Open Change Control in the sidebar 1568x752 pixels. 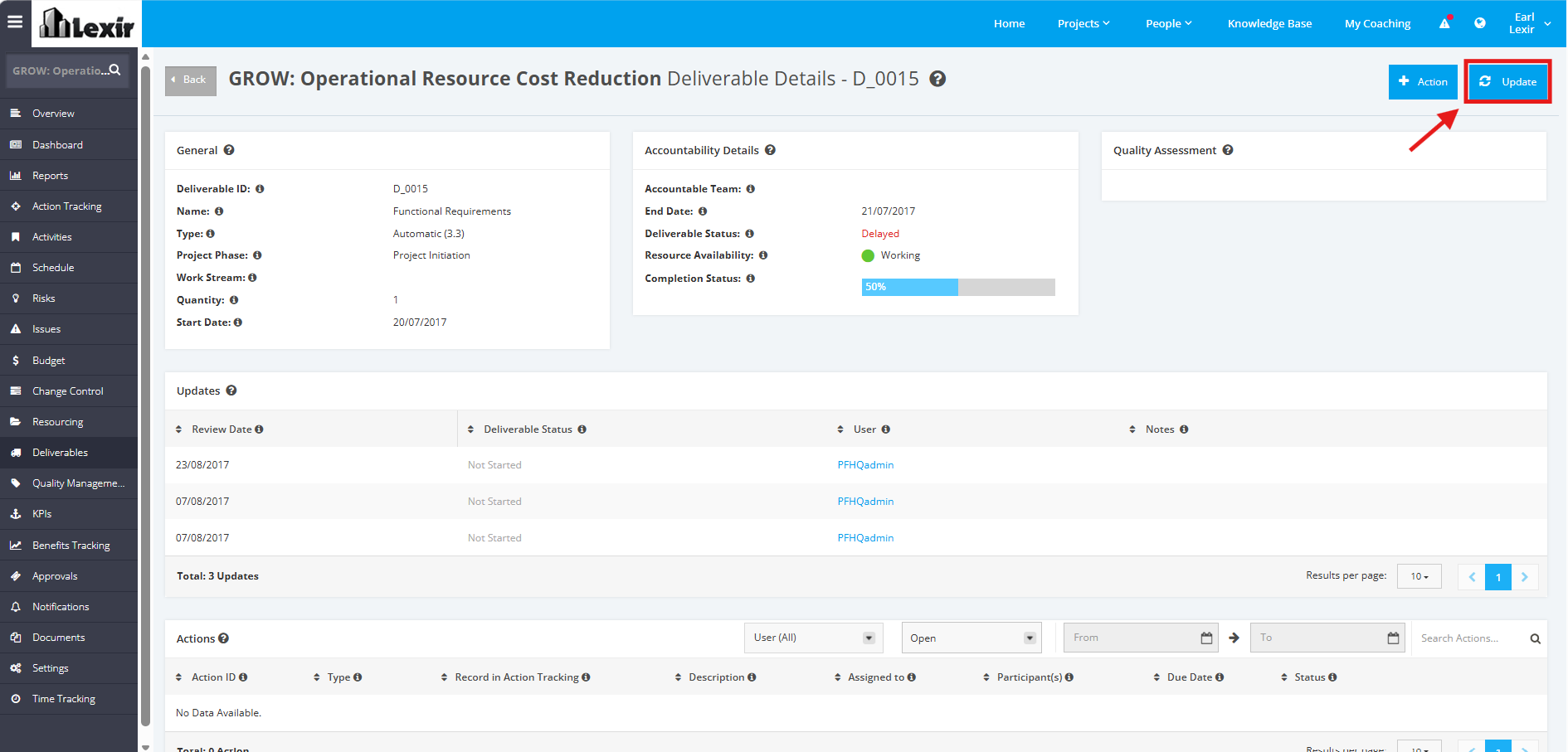pos(69,391)
